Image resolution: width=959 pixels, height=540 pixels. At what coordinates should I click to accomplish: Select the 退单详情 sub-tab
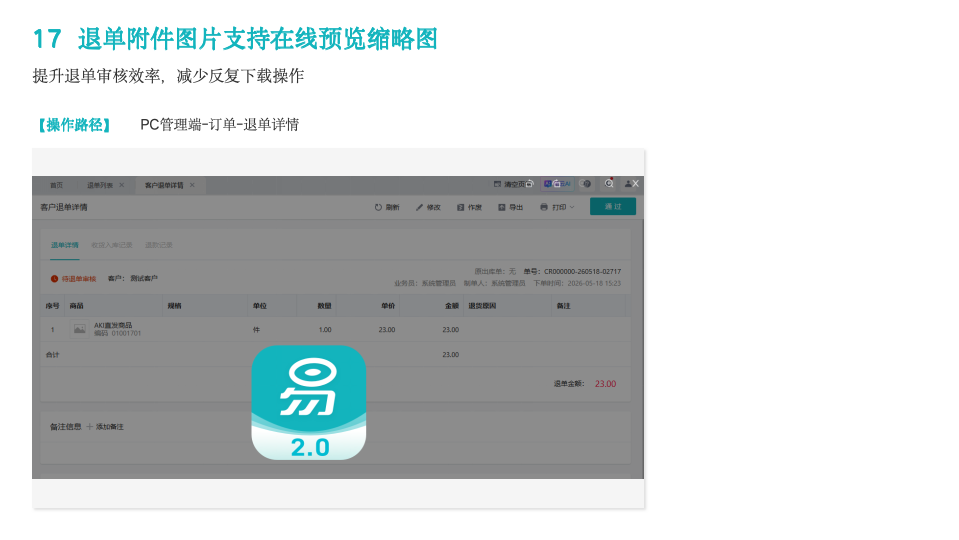click(64, 245)
